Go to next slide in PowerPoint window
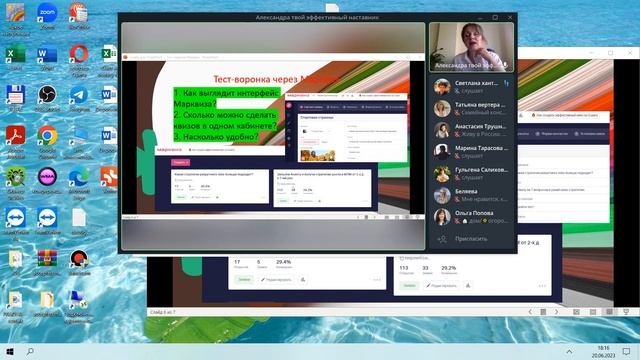 [556, 312]
